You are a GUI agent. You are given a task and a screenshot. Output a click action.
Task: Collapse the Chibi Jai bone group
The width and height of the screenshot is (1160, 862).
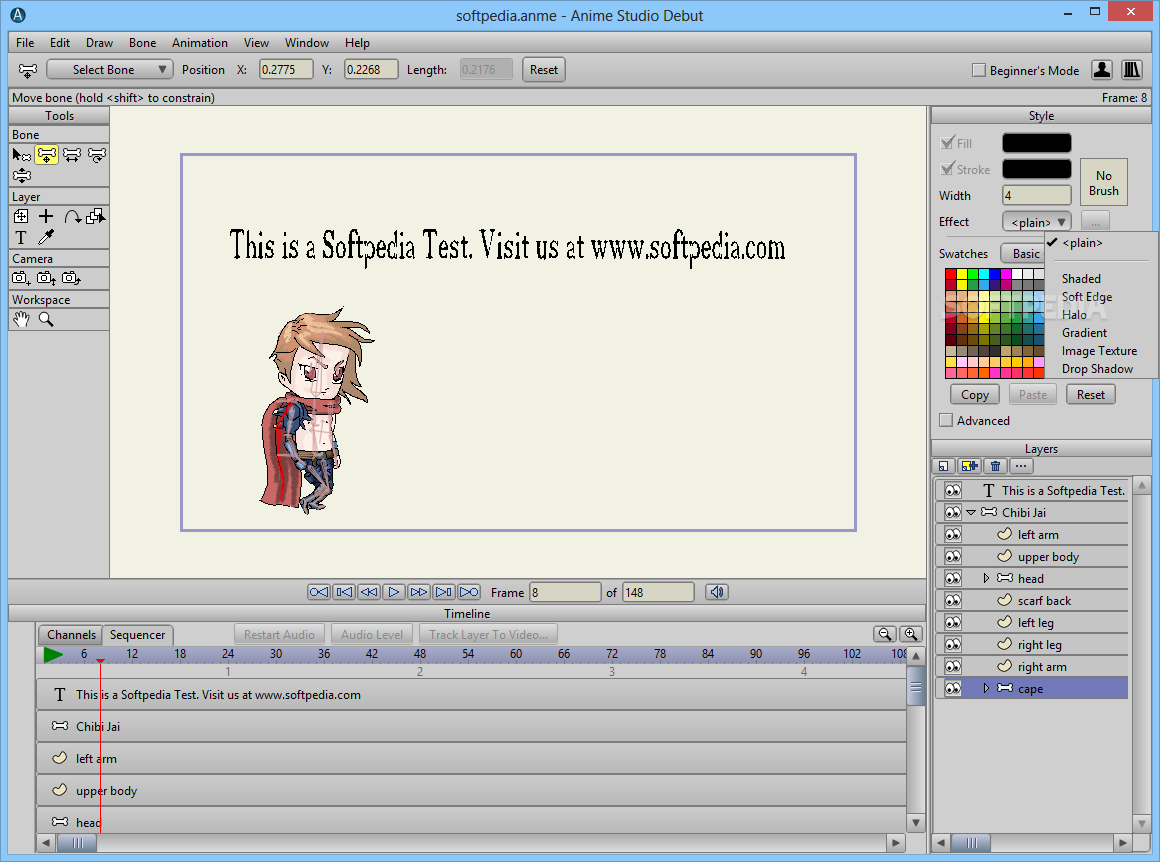coord(971,512)
